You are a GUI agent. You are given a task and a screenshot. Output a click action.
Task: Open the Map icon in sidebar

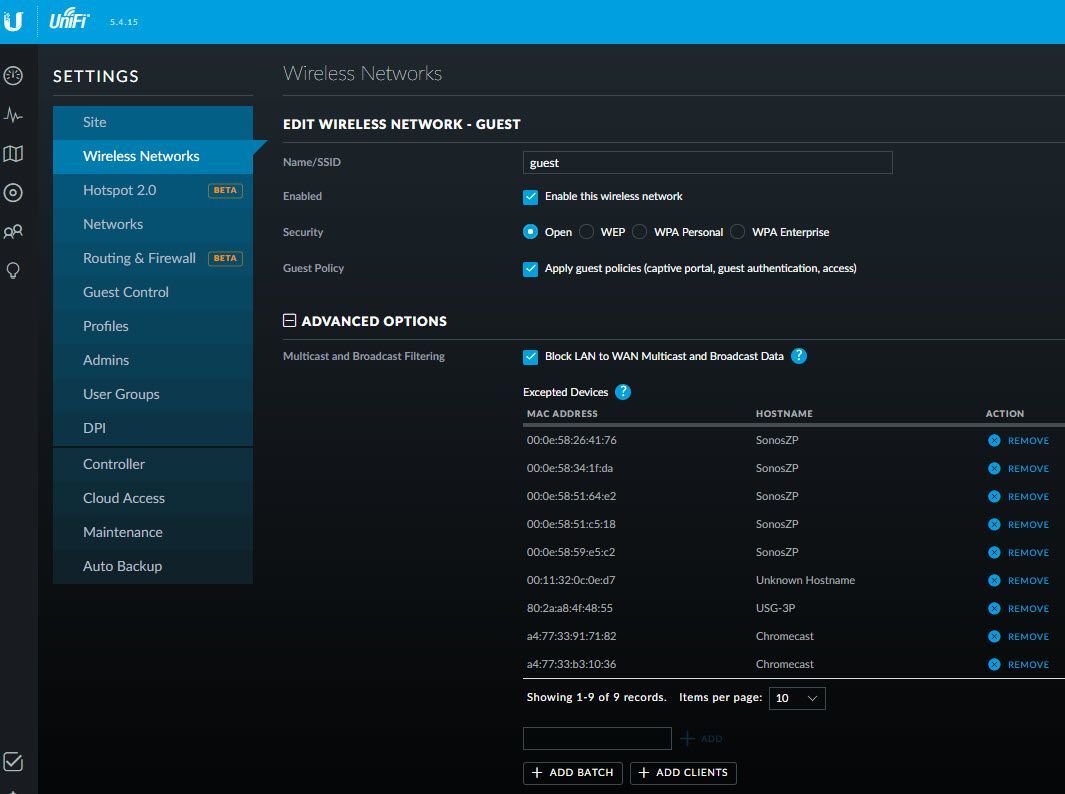coord(13,154)
